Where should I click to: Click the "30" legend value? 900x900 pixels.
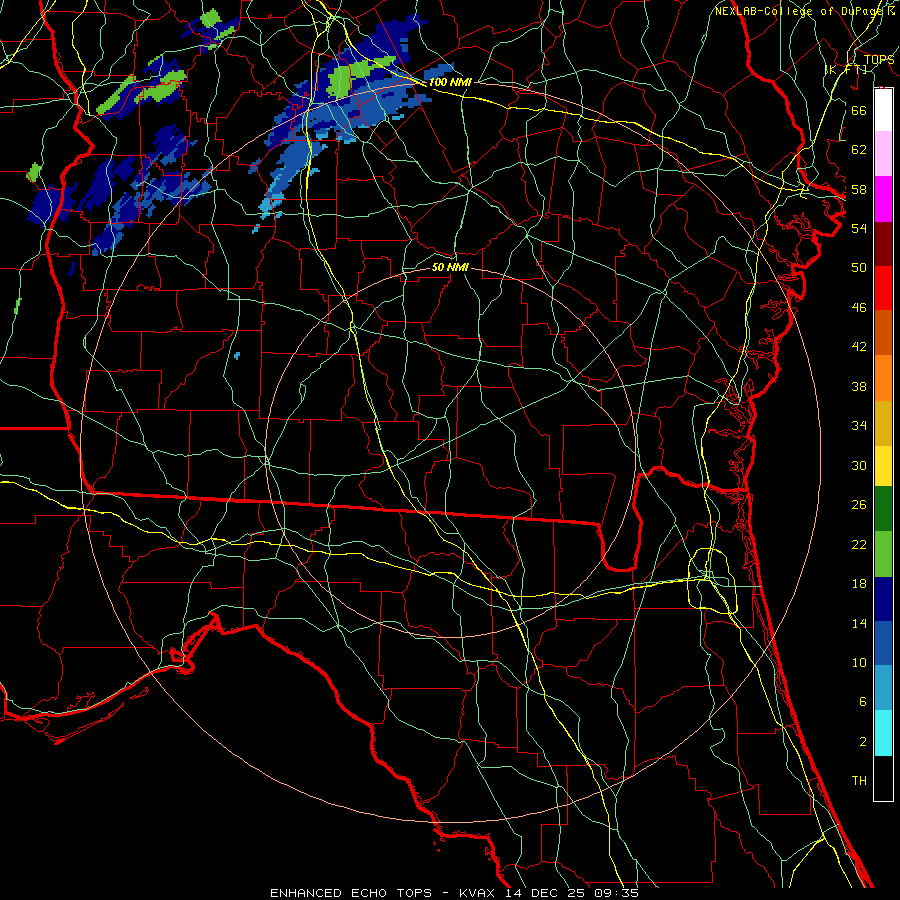pos(859,465)
